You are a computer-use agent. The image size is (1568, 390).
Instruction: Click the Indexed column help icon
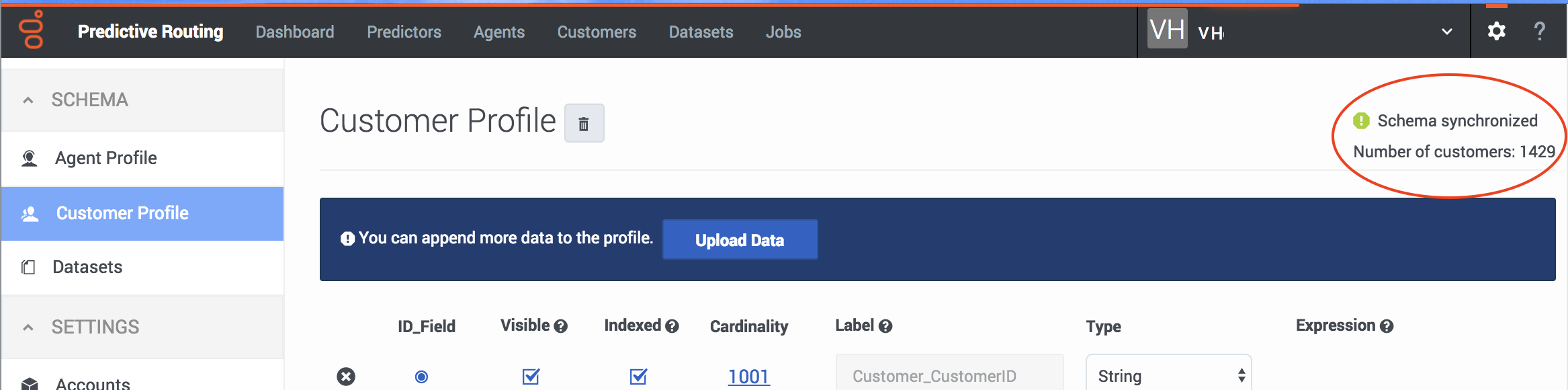(672, 326)
